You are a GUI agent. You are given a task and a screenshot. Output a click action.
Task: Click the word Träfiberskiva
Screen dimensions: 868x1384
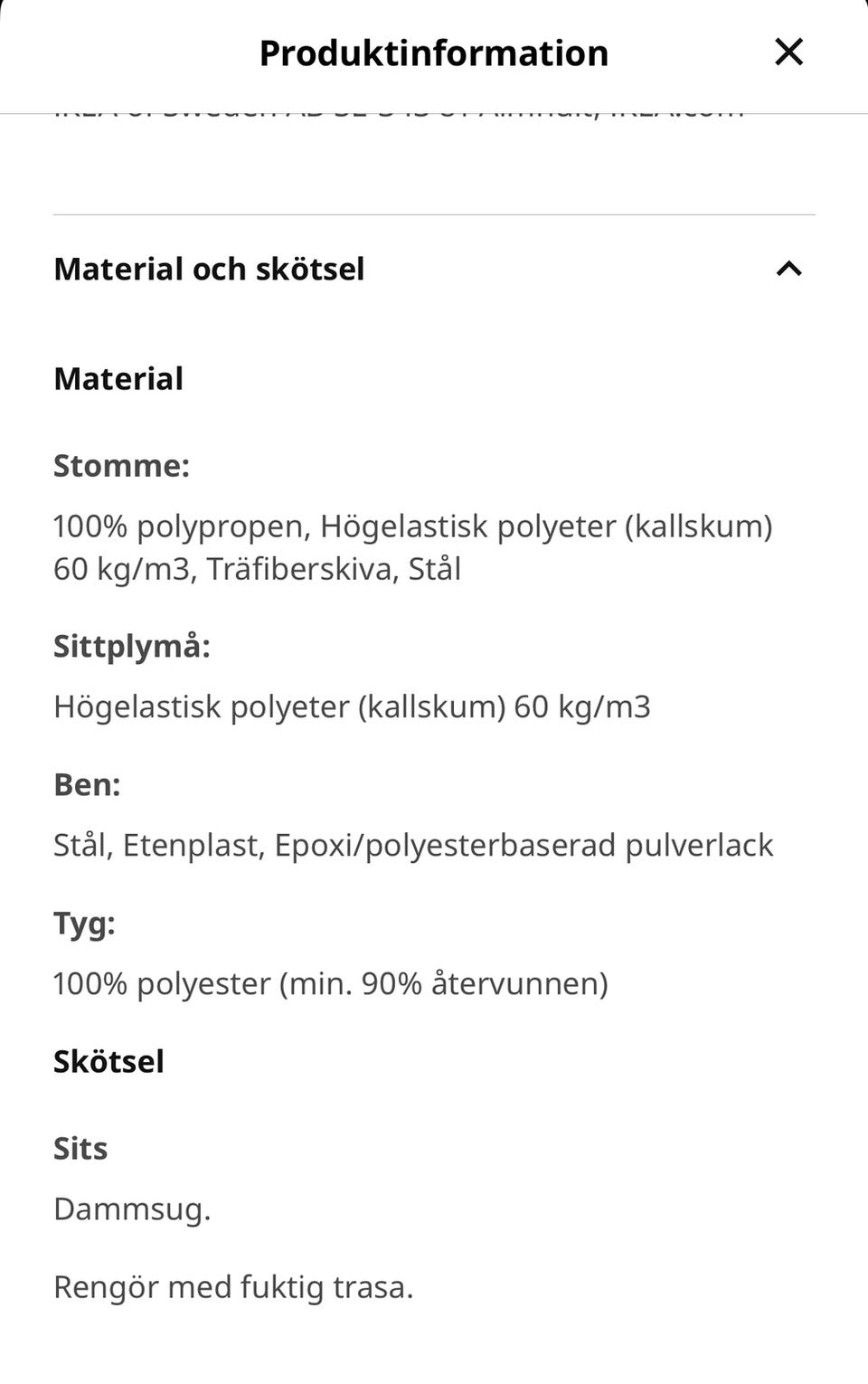click(x=302, y=569)
